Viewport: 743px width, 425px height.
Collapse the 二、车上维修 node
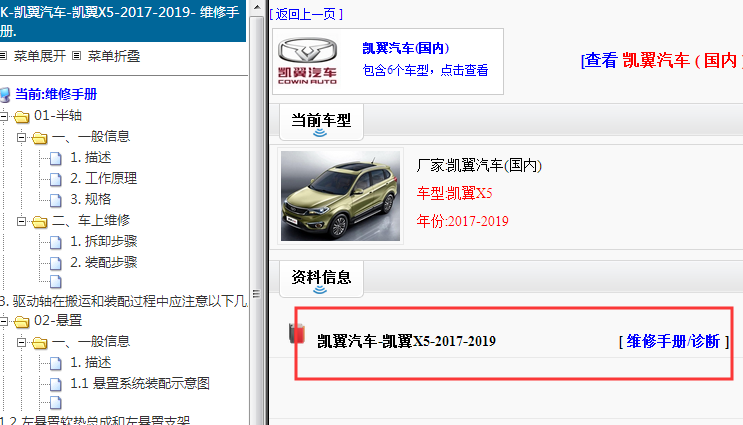point(21,221)
